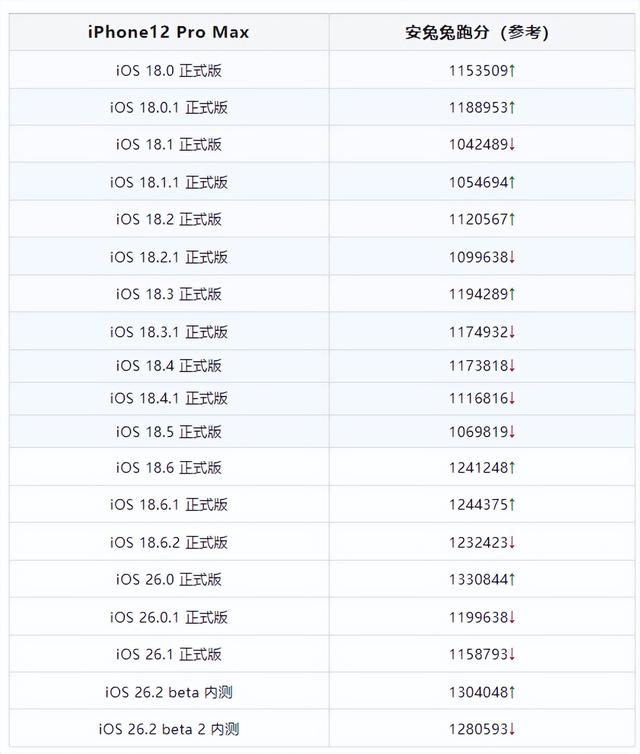Select the iOS 26.2 beta 内测 cell
Viewport: 640px width, 754px height.
[x=168, y=692]
